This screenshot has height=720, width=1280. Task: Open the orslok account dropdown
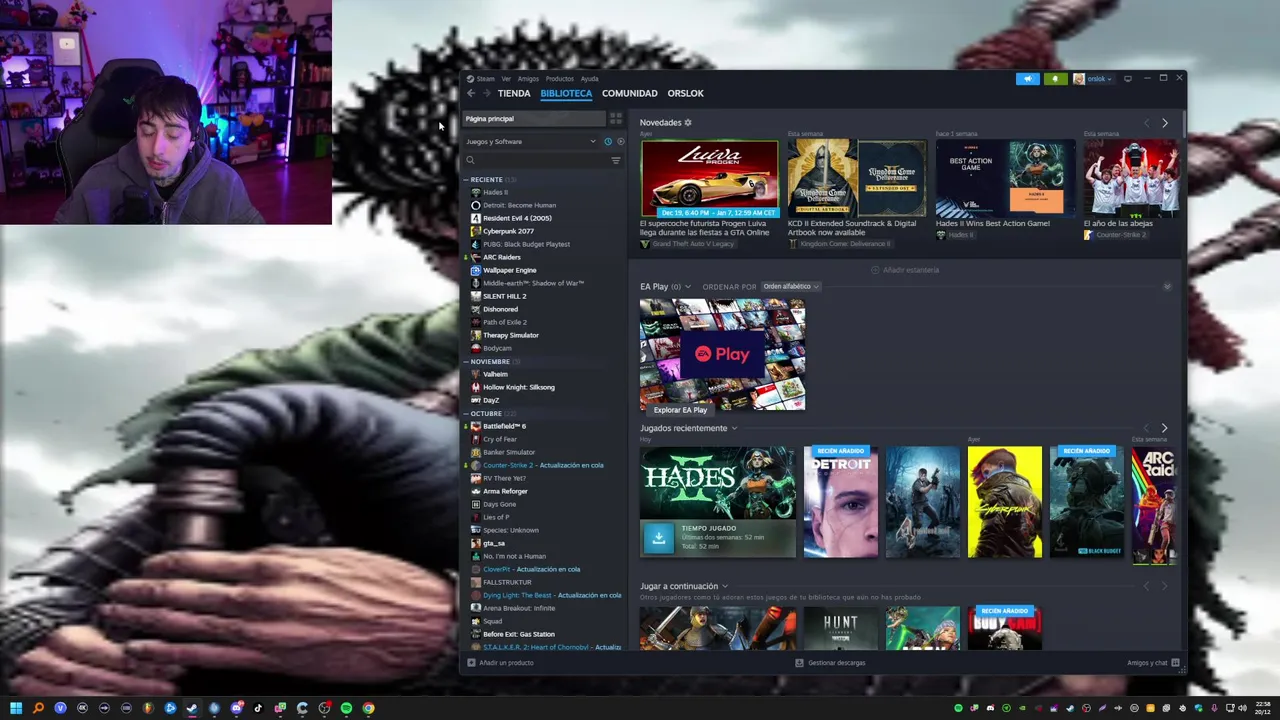(x=1092, y=79)
